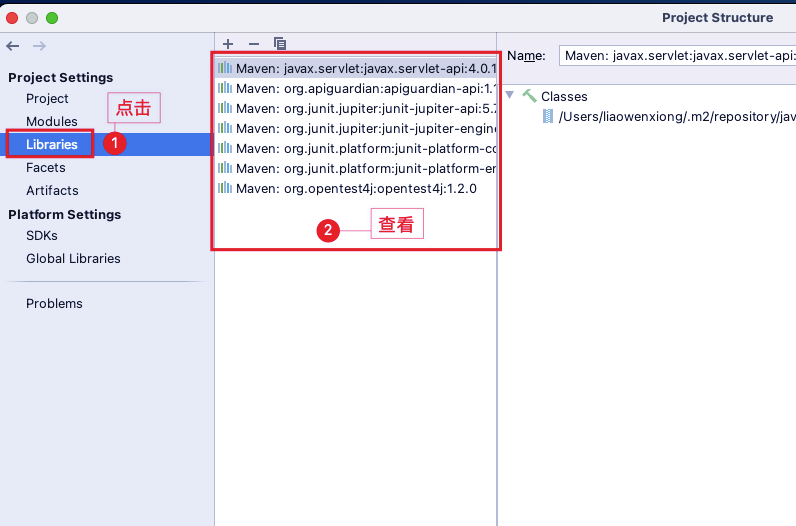Image resolution: width=796 pixels, height=526 pixels.
Task: Click the Classes hammer icon
Action: (529, 96)
